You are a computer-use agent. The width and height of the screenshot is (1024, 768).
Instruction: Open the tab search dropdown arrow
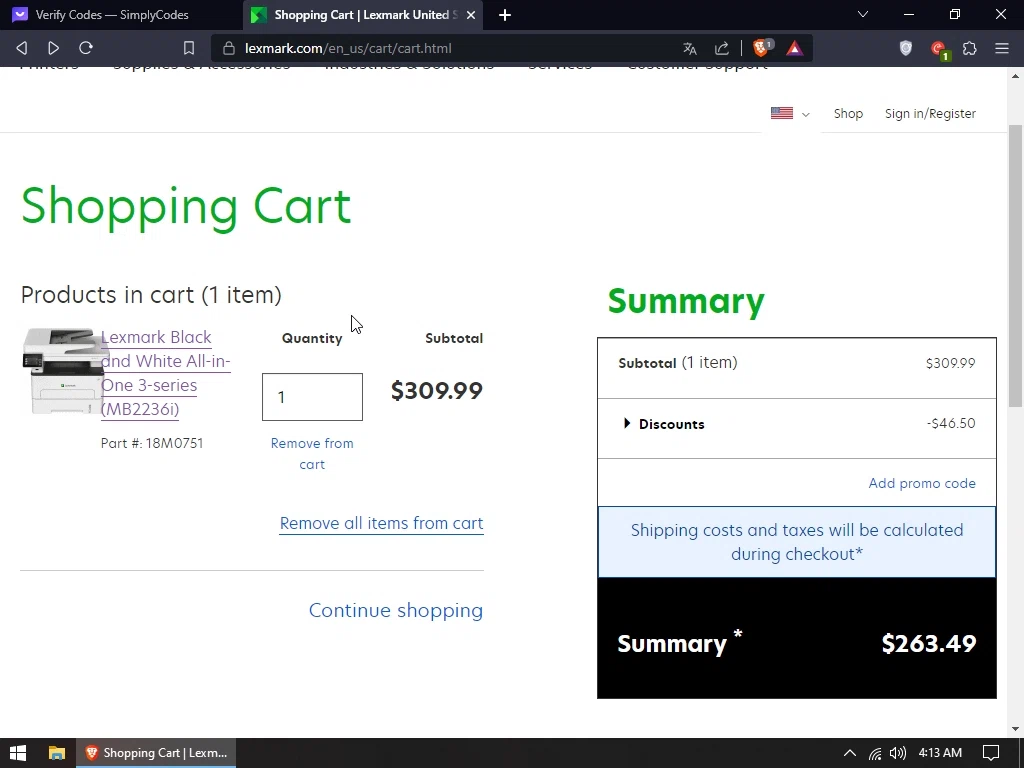point(863,14)
